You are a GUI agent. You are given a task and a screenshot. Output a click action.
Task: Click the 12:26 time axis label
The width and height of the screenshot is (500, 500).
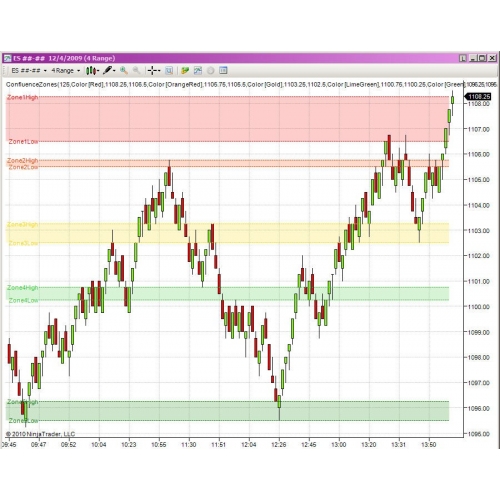(279, 444)
